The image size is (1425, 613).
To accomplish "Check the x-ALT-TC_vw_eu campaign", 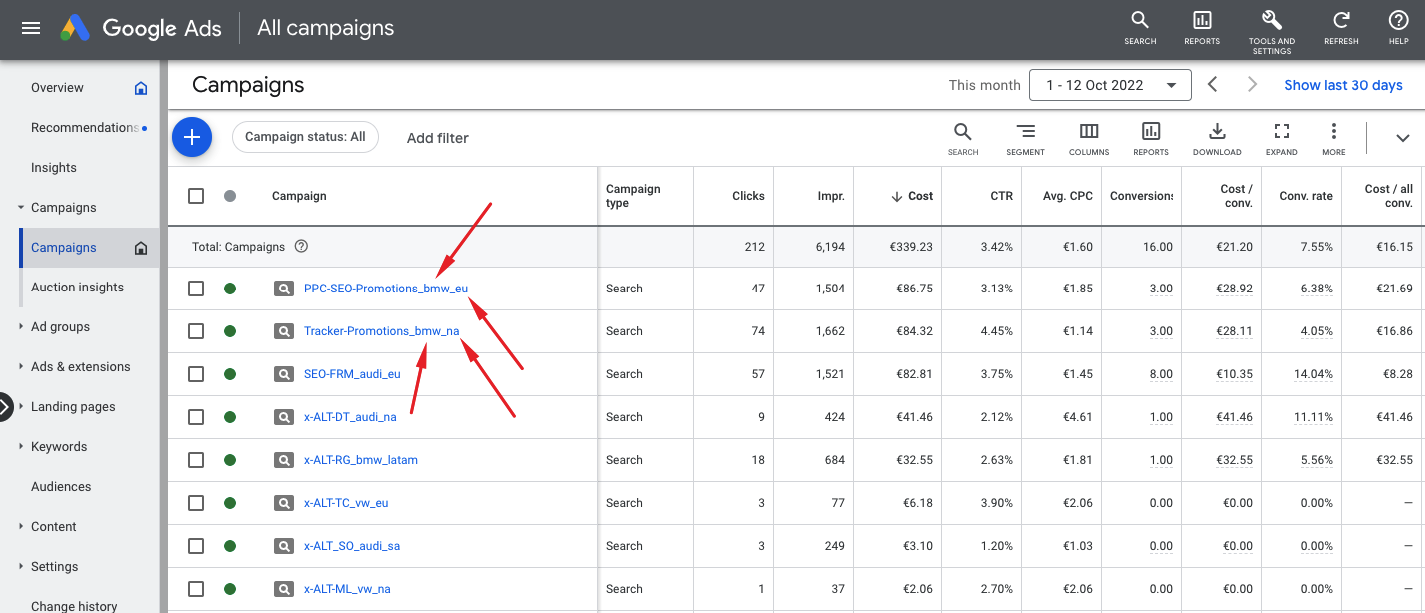I will click(196, 503).
